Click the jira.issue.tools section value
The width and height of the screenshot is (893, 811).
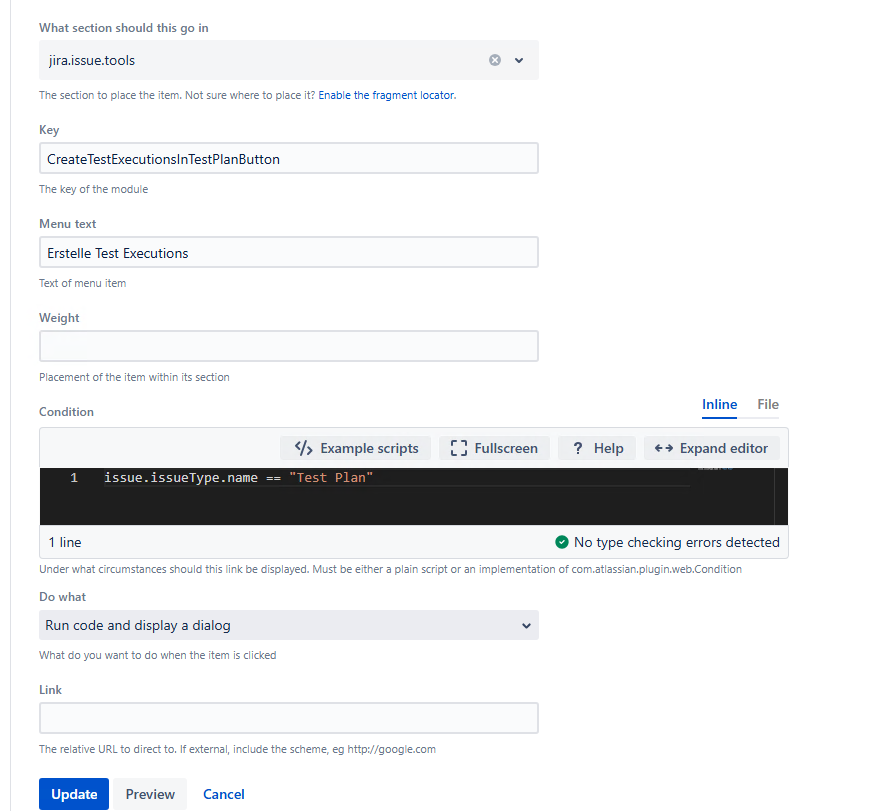coord(92,60)
